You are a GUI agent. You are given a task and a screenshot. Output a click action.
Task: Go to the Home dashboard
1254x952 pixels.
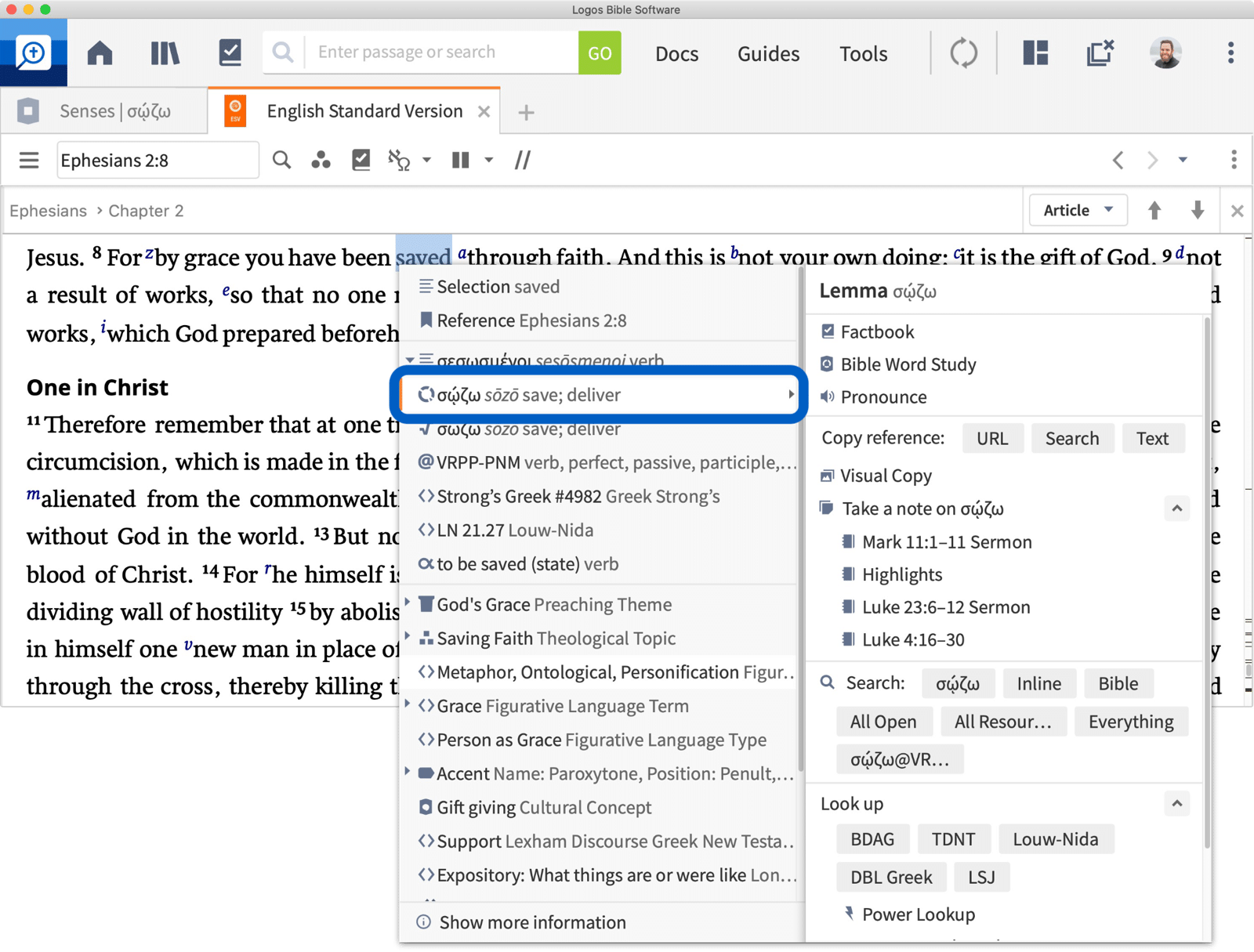click(100, 53)
